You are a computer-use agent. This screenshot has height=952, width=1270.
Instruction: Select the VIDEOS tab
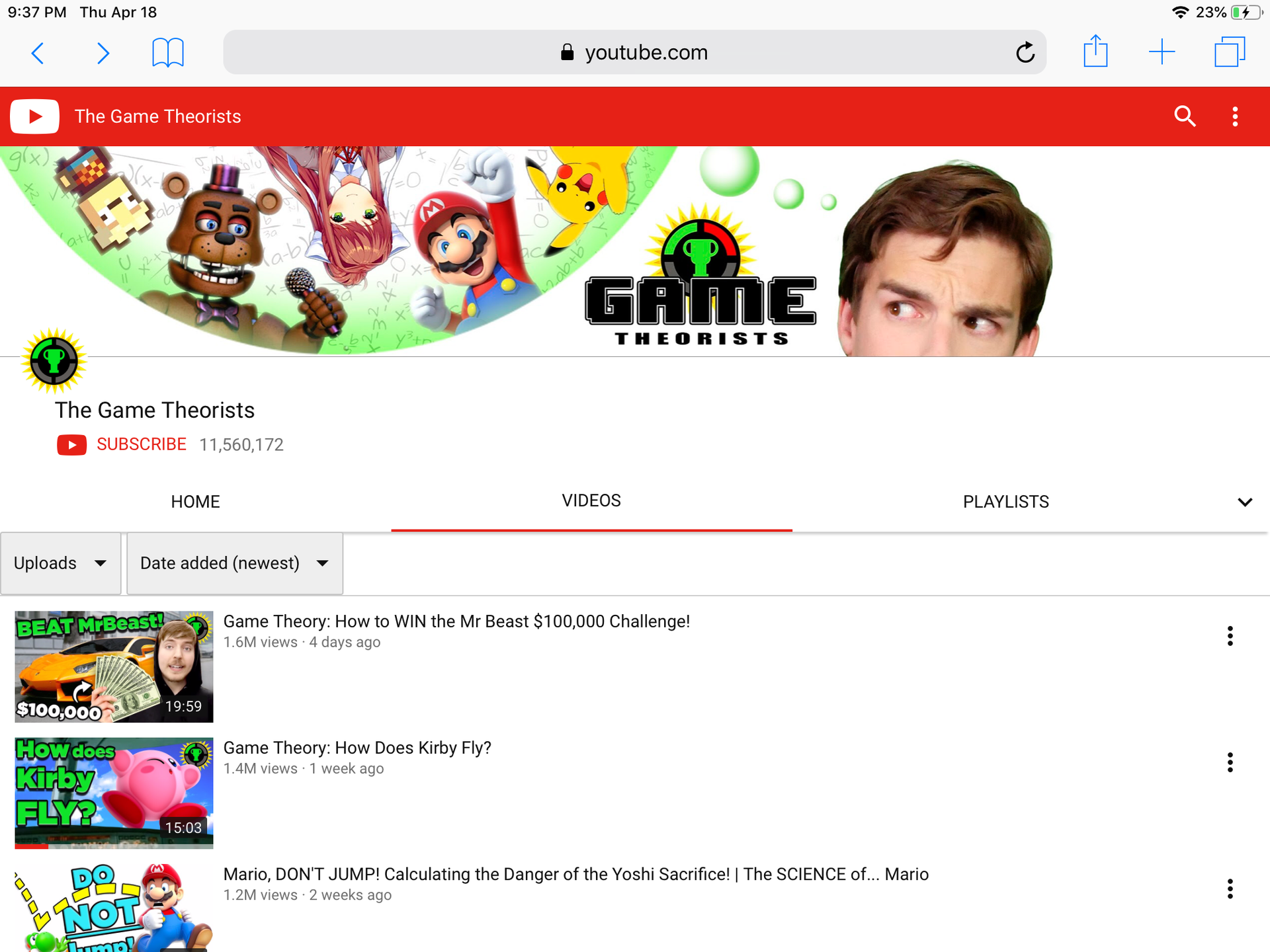[x=591, y=500]
